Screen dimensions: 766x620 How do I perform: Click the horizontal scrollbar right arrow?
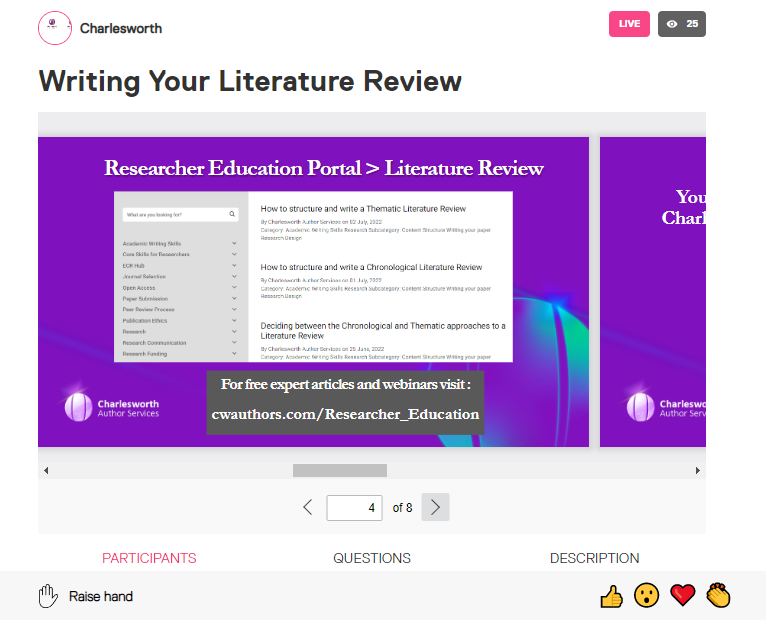click(x=698, y=470)
